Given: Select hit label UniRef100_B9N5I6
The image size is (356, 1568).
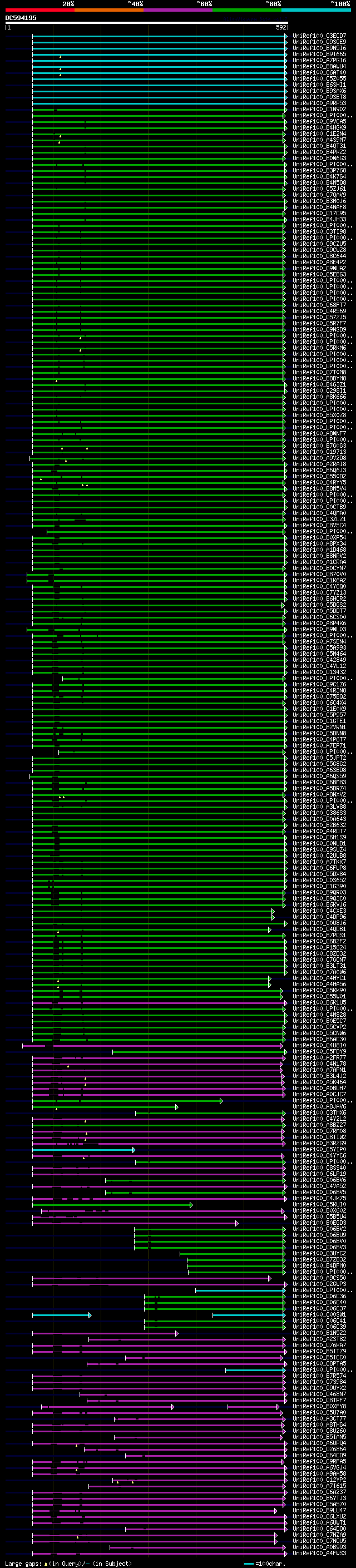Looking at the screenshot, I should point(319,48).
